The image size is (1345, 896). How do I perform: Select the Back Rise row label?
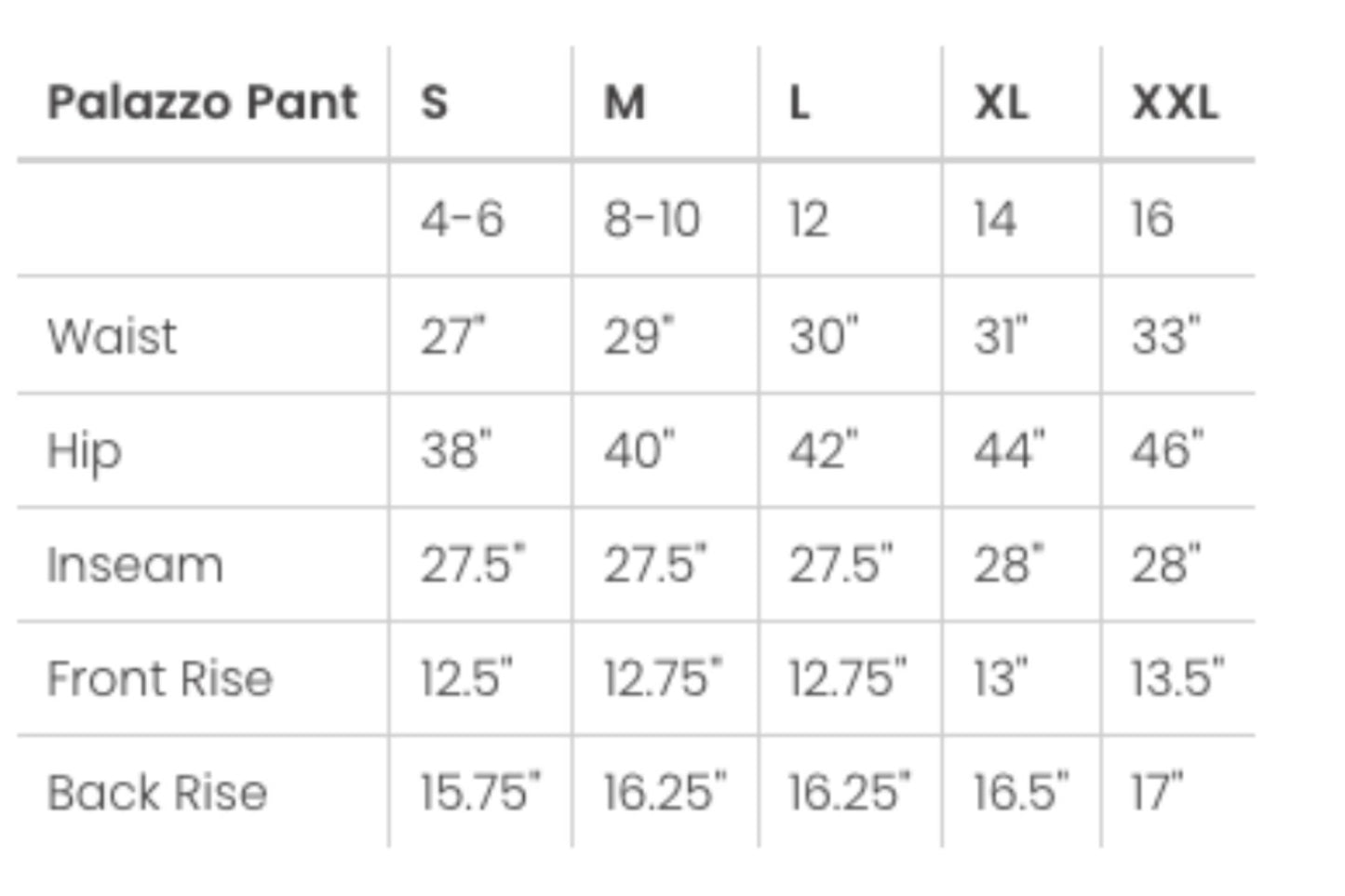pyautogui.click(x=157, y=793)
